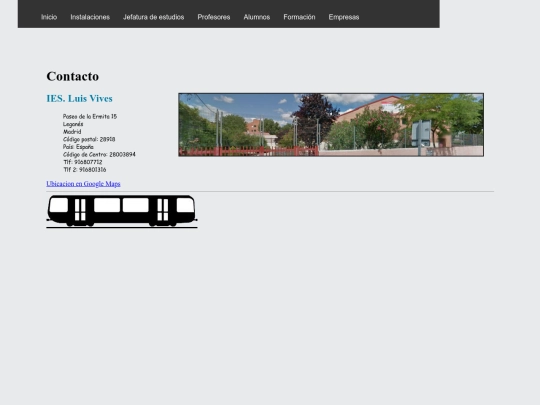Select second phone Tlf 2: 916801316

(85, 169)
